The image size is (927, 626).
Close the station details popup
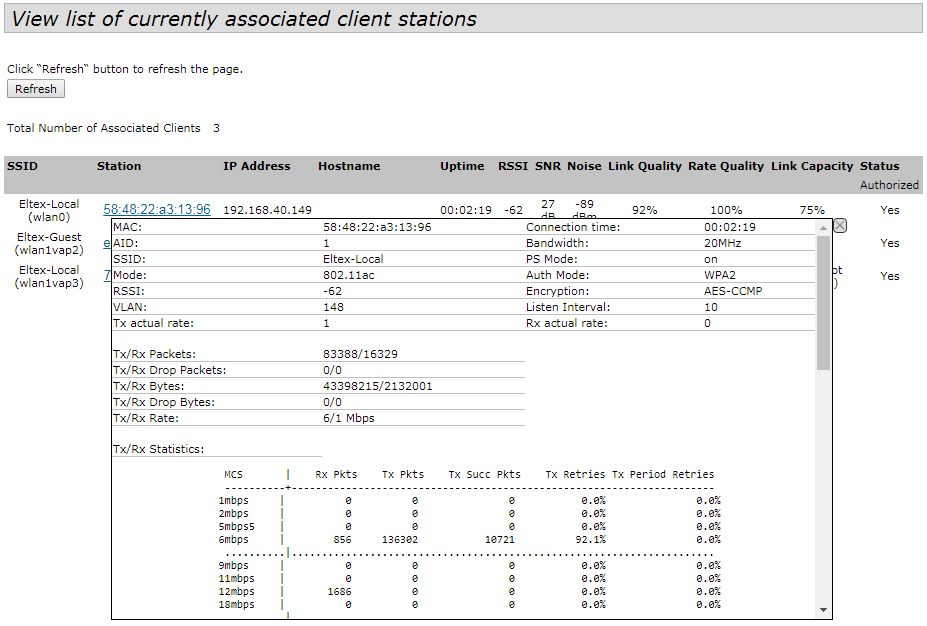(x=840, y=226)
